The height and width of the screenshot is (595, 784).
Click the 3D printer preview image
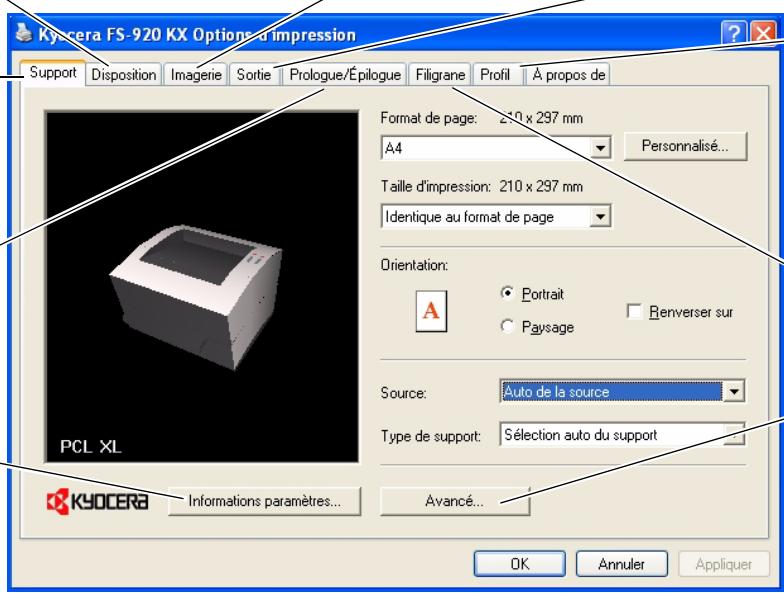point(195,298)
